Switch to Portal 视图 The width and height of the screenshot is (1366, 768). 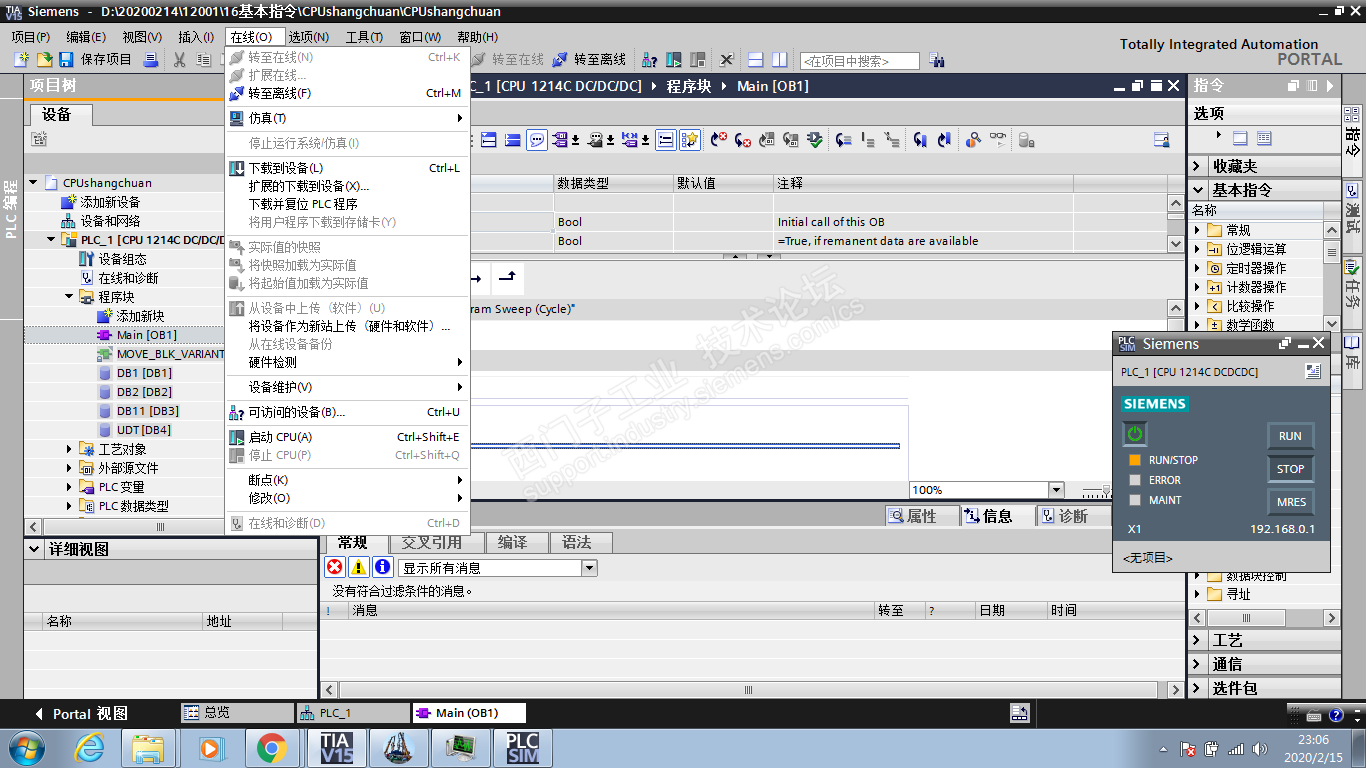coord(82,714)
